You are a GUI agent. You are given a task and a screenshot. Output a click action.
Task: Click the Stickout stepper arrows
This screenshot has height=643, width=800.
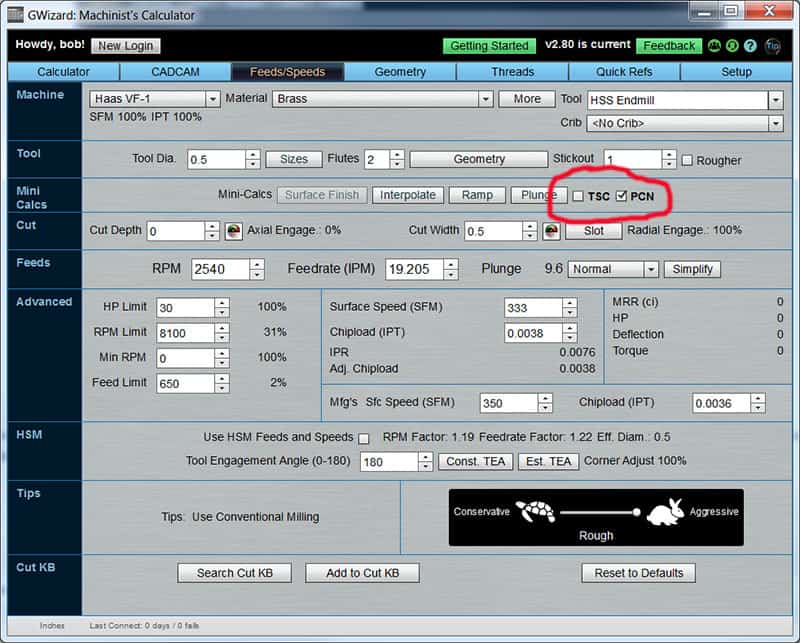[x=668, y=160]
